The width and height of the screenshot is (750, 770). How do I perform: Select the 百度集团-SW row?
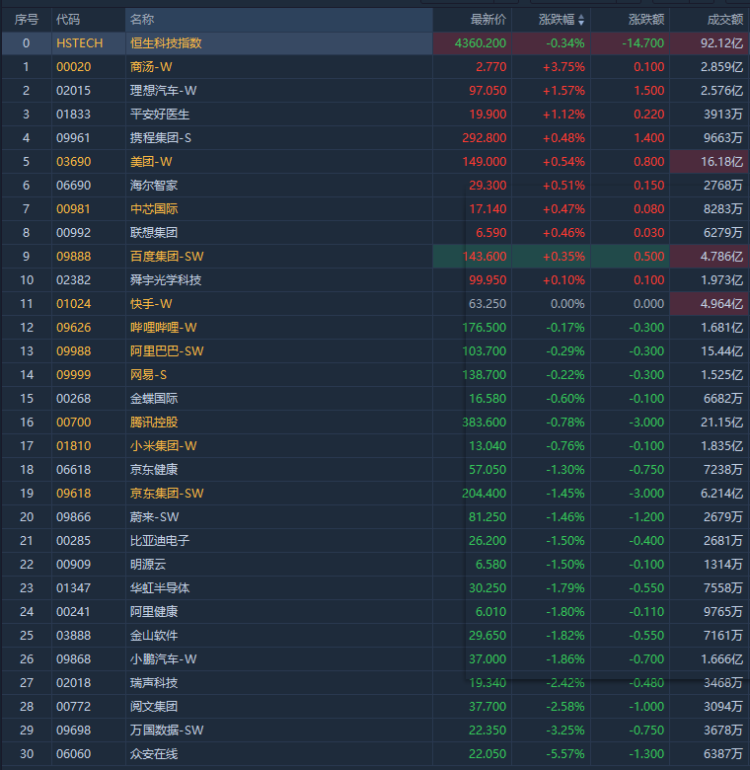click(x=375, y=256)
